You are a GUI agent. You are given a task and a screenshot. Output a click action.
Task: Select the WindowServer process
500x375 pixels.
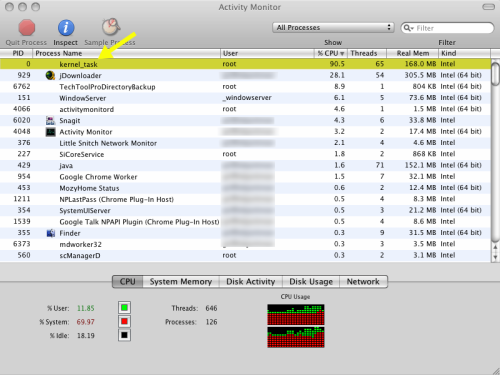(x=245, y=98)
